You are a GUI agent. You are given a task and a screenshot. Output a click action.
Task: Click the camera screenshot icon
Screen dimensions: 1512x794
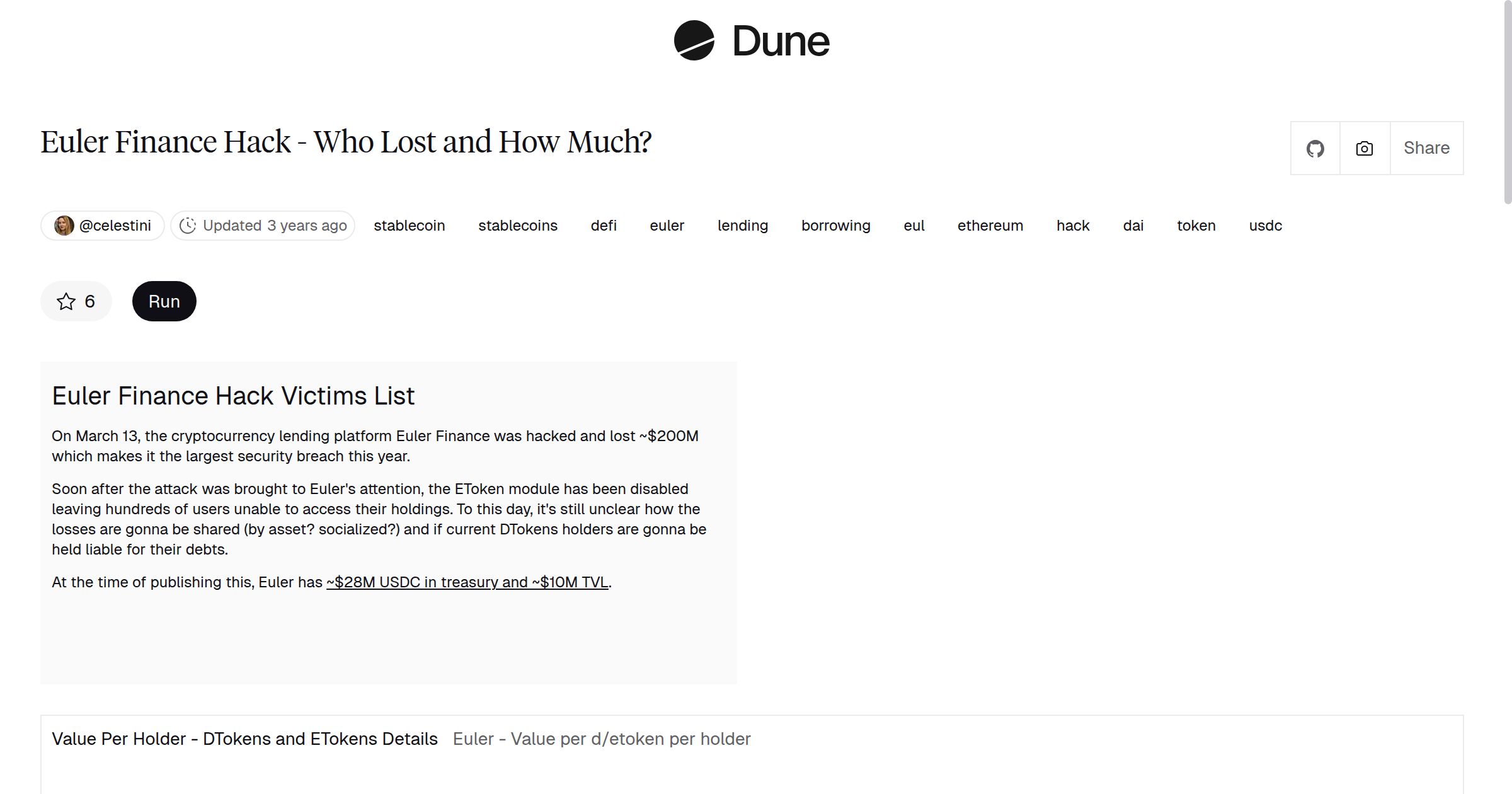pos(1363,148)
